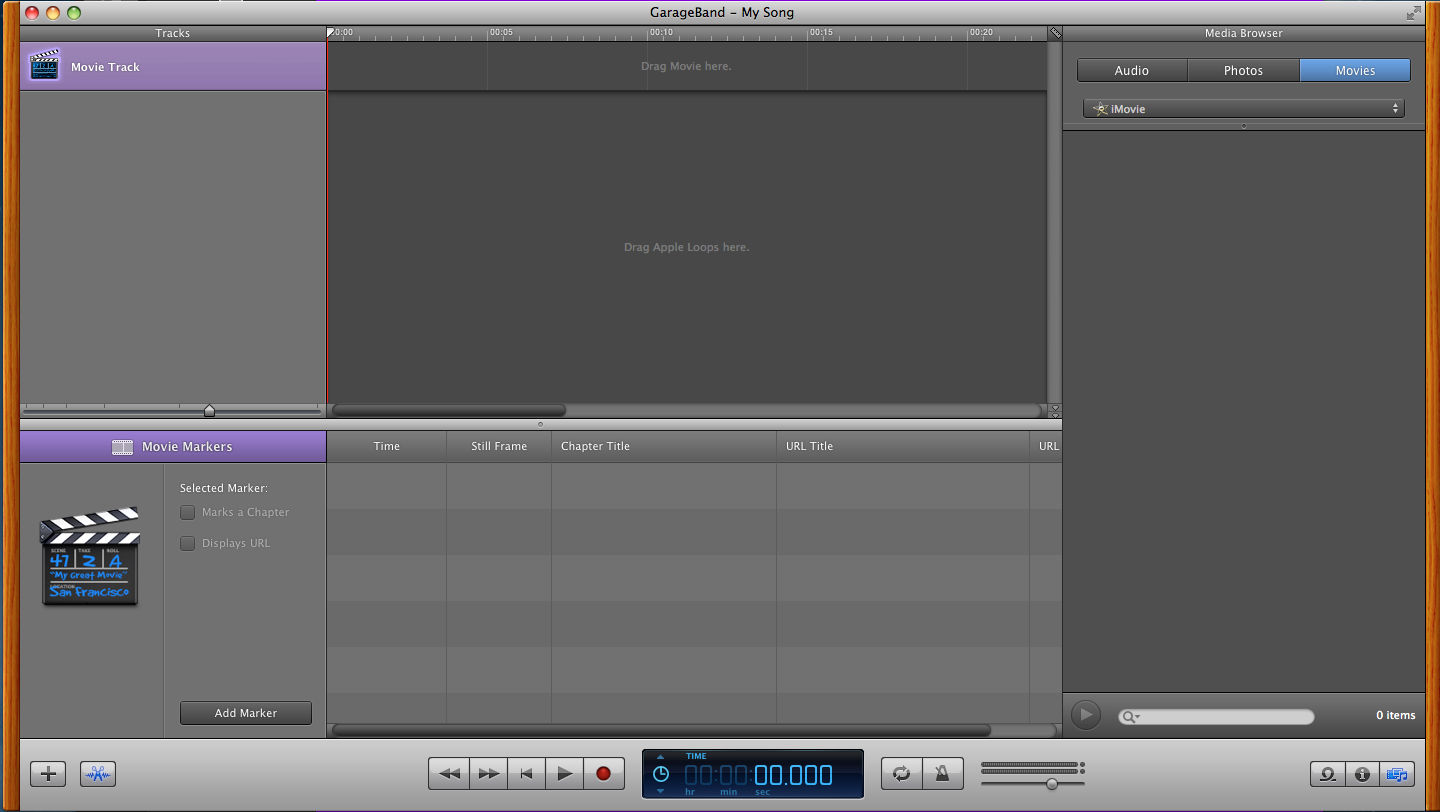1440x812 pixels.
Task: Click the LCD mode up arrow
Action: pyautogui.click(x=660, y=756)
